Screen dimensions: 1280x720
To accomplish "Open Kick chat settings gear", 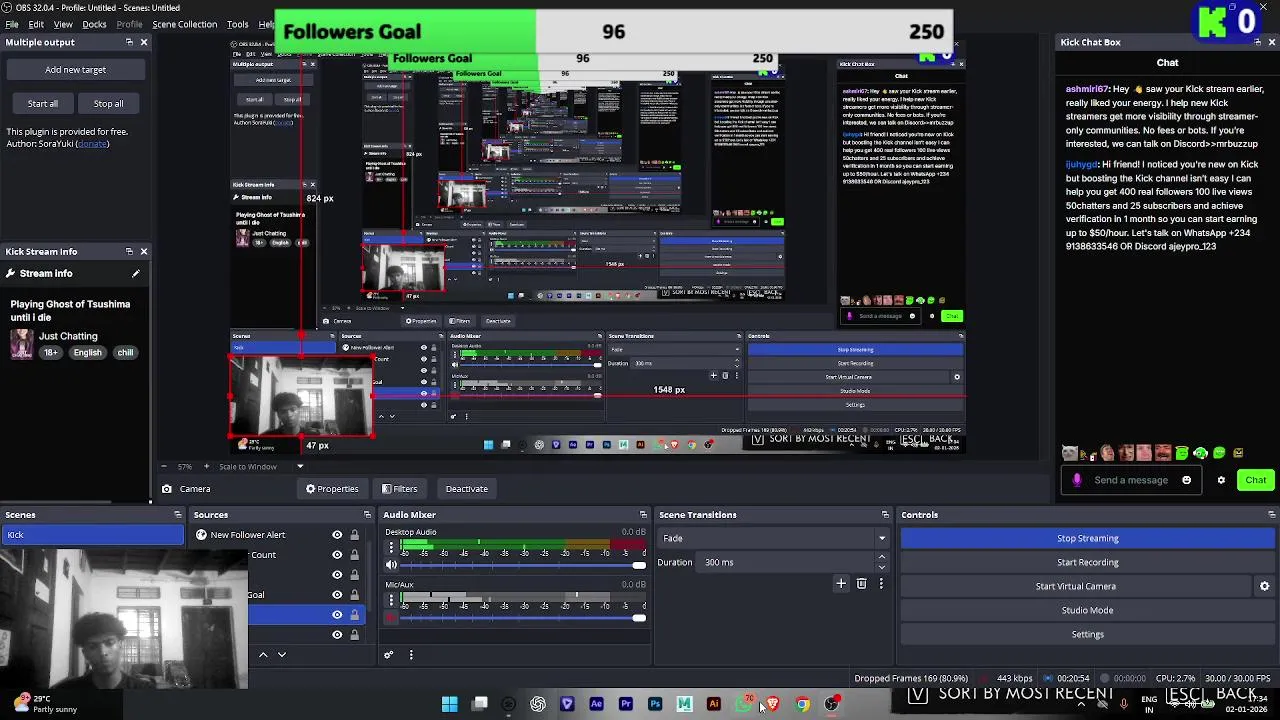I will pos(1221,480).
